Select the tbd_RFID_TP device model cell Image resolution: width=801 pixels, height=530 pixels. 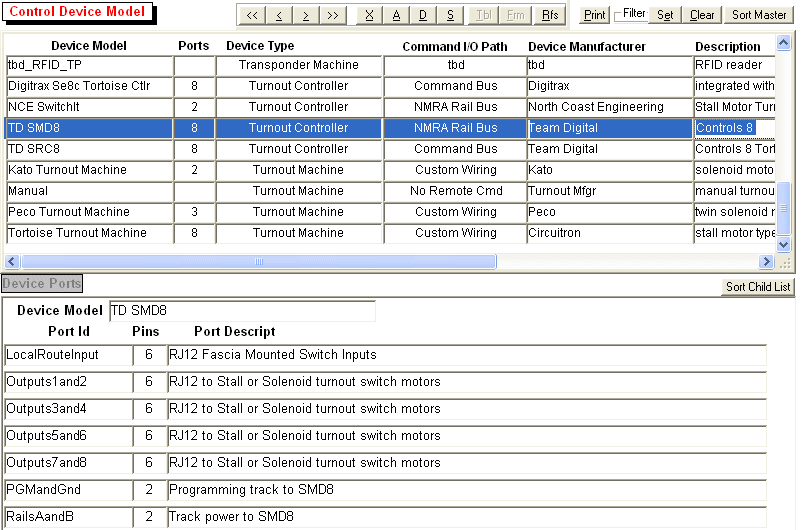click(89, 65)
